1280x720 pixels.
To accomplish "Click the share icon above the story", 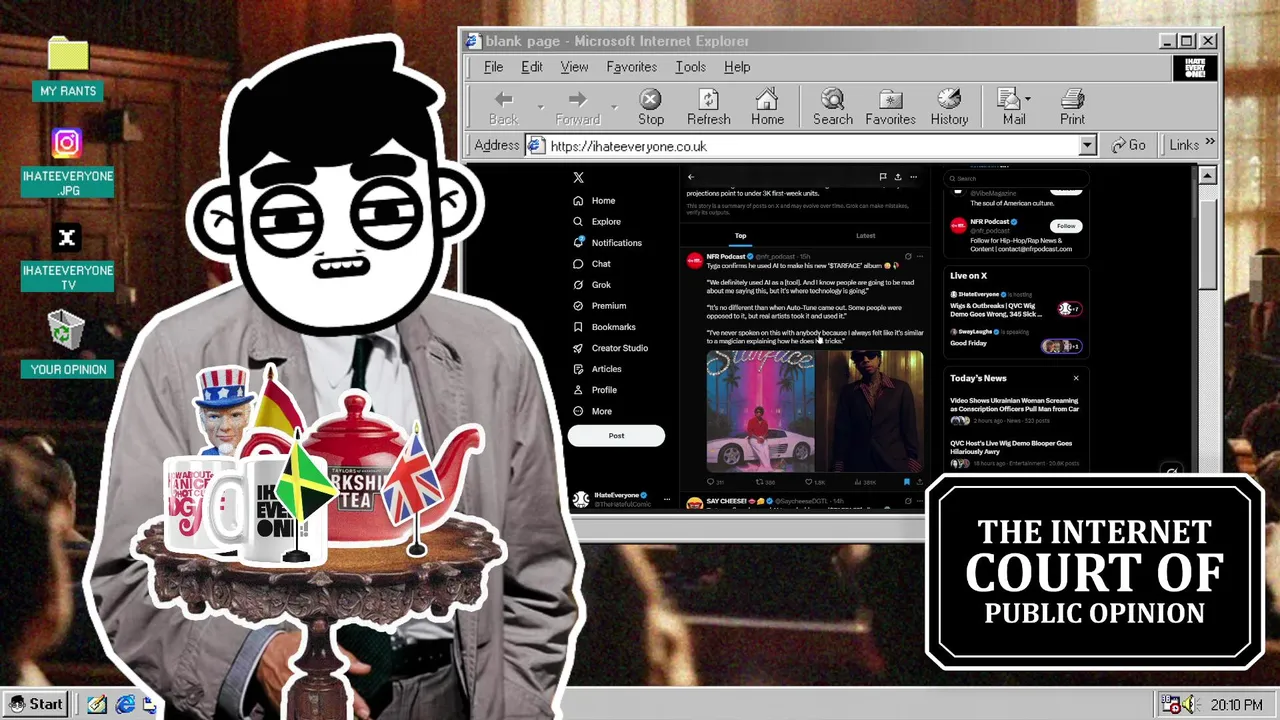I will coord(898,177).
